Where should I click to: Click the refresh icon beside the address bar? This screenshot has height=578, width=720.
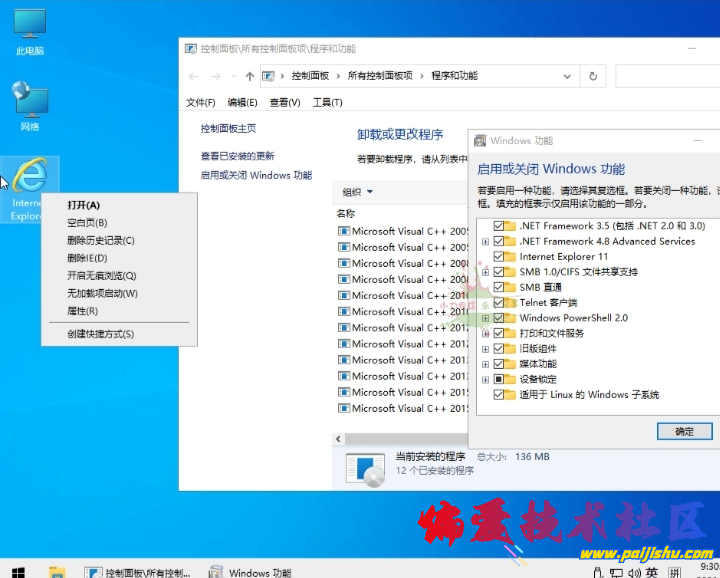[593, 76]
